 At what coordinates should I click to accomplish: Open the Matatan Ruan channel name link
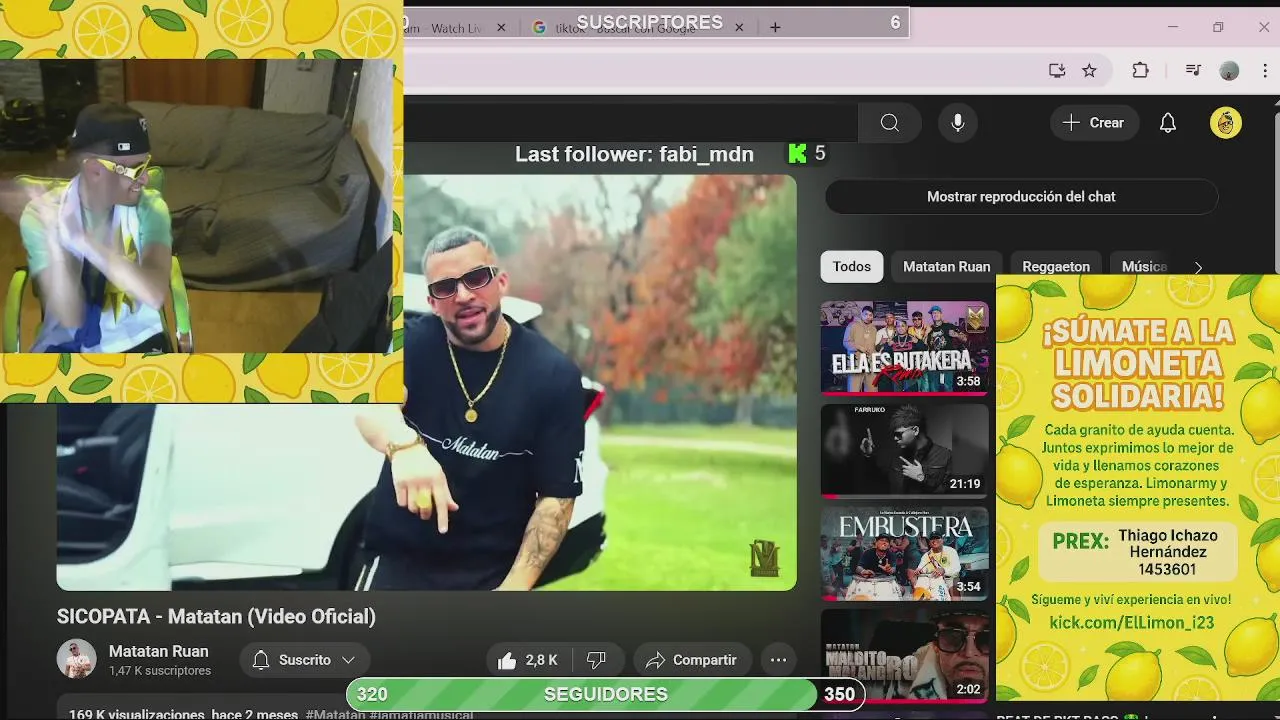pyautogui.click(x=158, y=651)
